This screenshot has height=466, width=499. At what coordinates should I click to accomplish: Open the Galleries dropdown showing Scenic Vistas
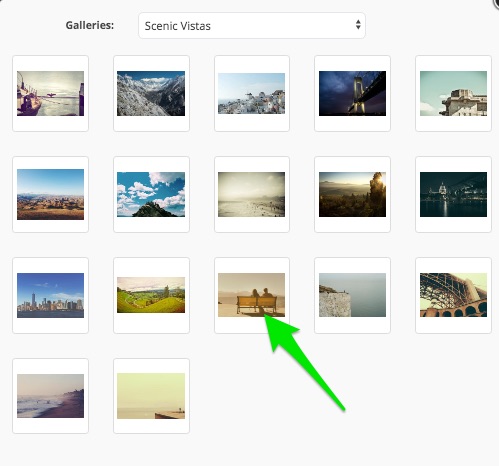click(x=252, y=26)
